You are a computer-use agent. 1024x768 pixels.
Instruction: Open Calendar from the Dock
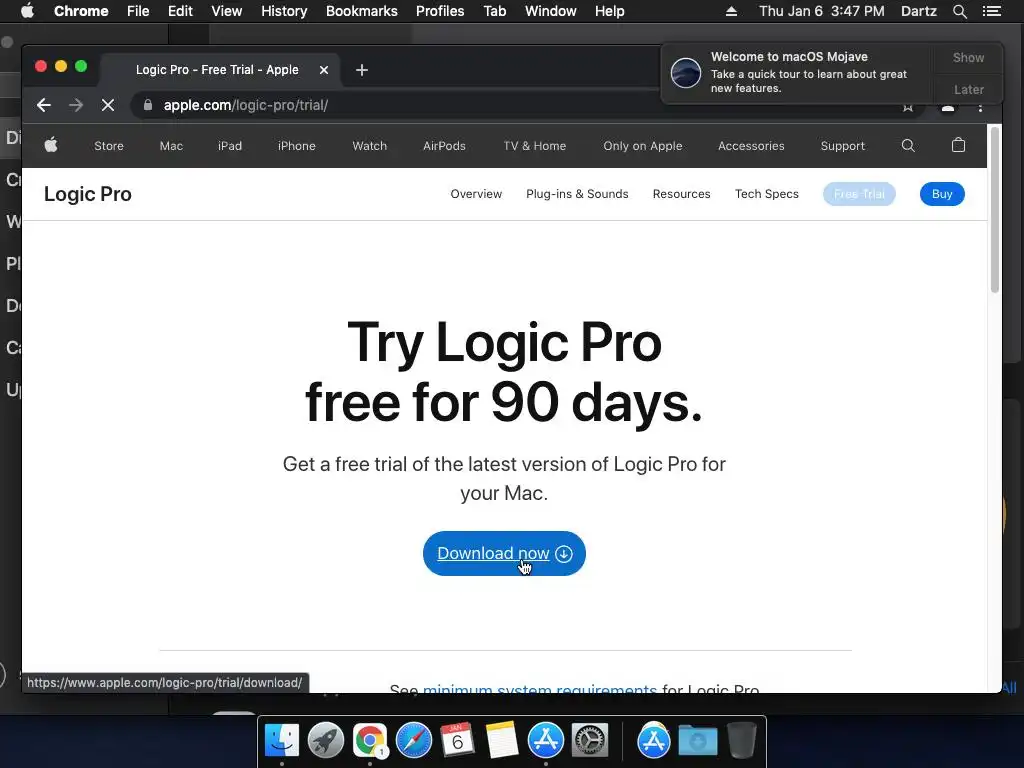pyautogui.click(x=457, y=741)
